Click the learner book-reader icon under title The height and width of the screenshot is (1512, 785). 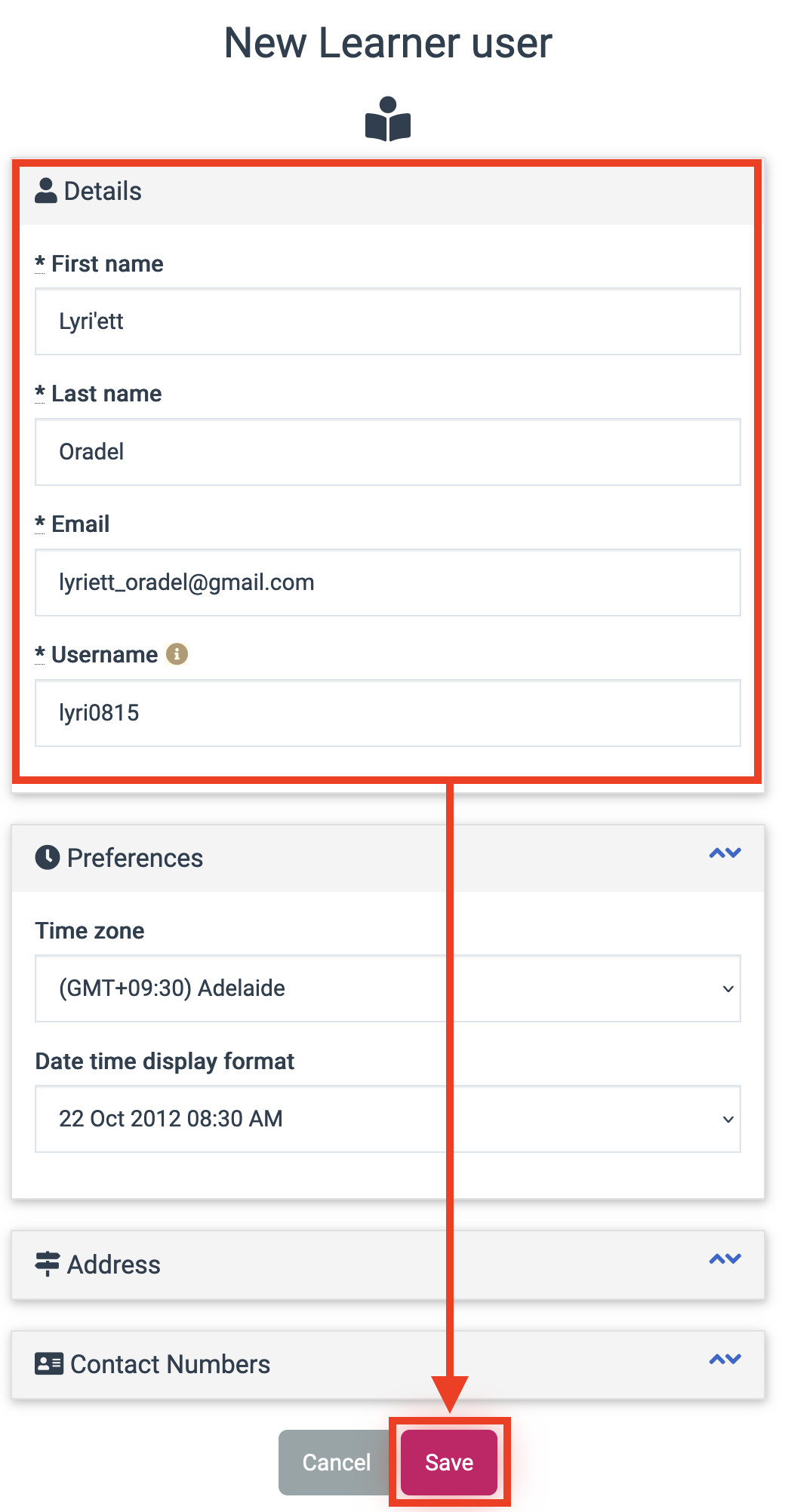pyautogui.click(x=388, y=119)
